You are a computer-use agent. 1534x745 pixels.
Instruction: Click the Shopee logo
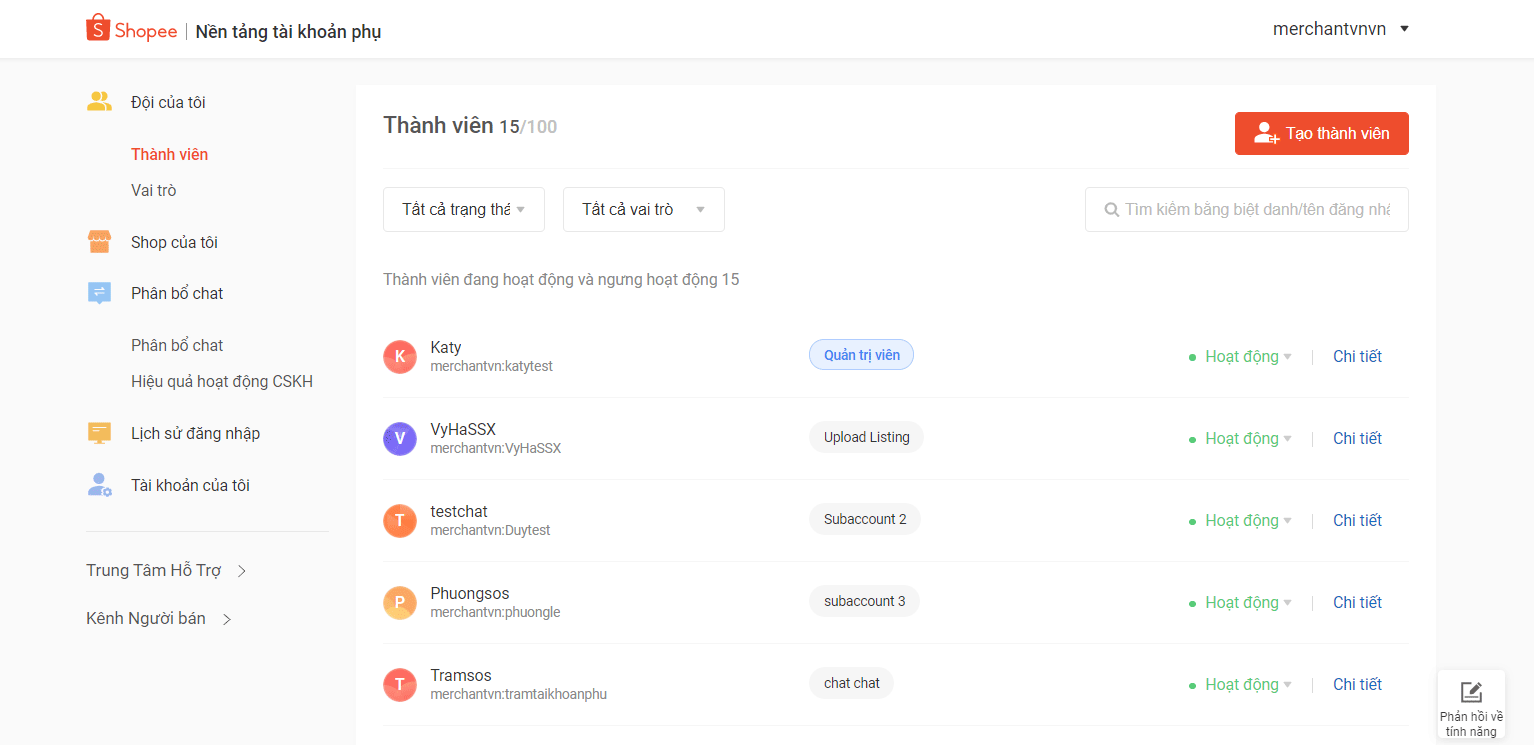131,29
